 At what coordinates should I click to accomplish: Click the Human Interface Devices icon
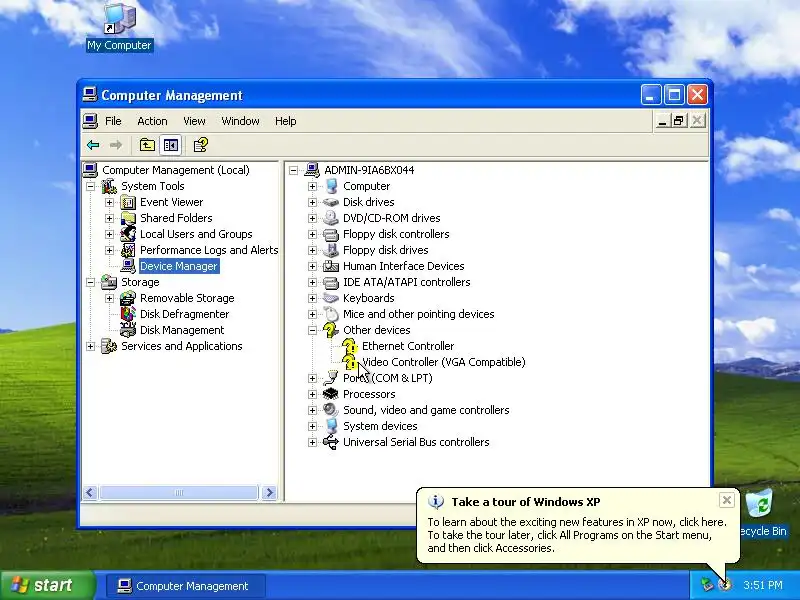[331, 266]
